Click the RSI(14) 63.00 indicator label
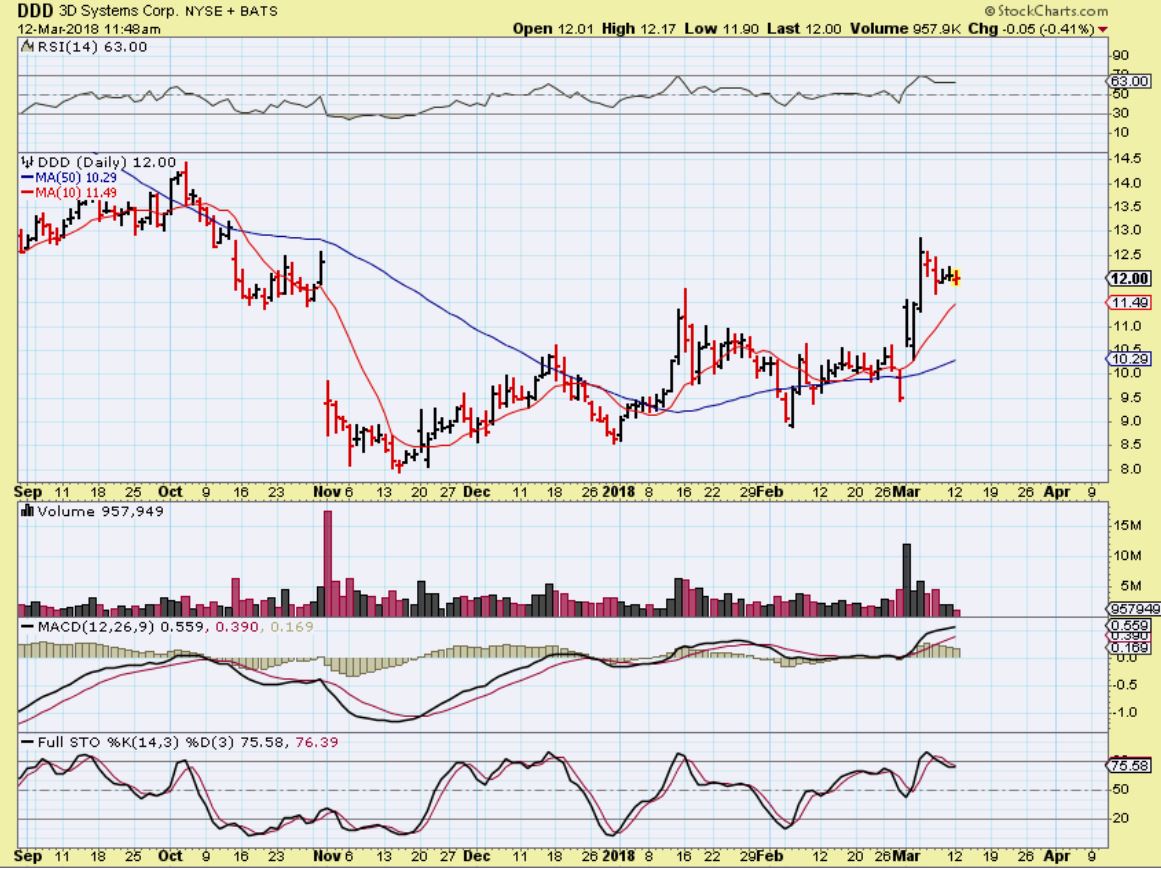 pyautogui.click(x=92, y=47)
